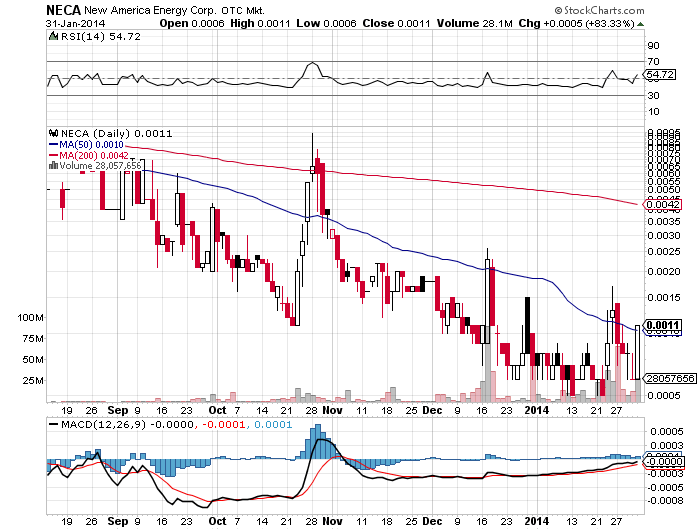This screenshot has width=700, height=530.
Task: Click the 30 level on the RSI axis
Action: pyautogui.click(x=653, y=96)
